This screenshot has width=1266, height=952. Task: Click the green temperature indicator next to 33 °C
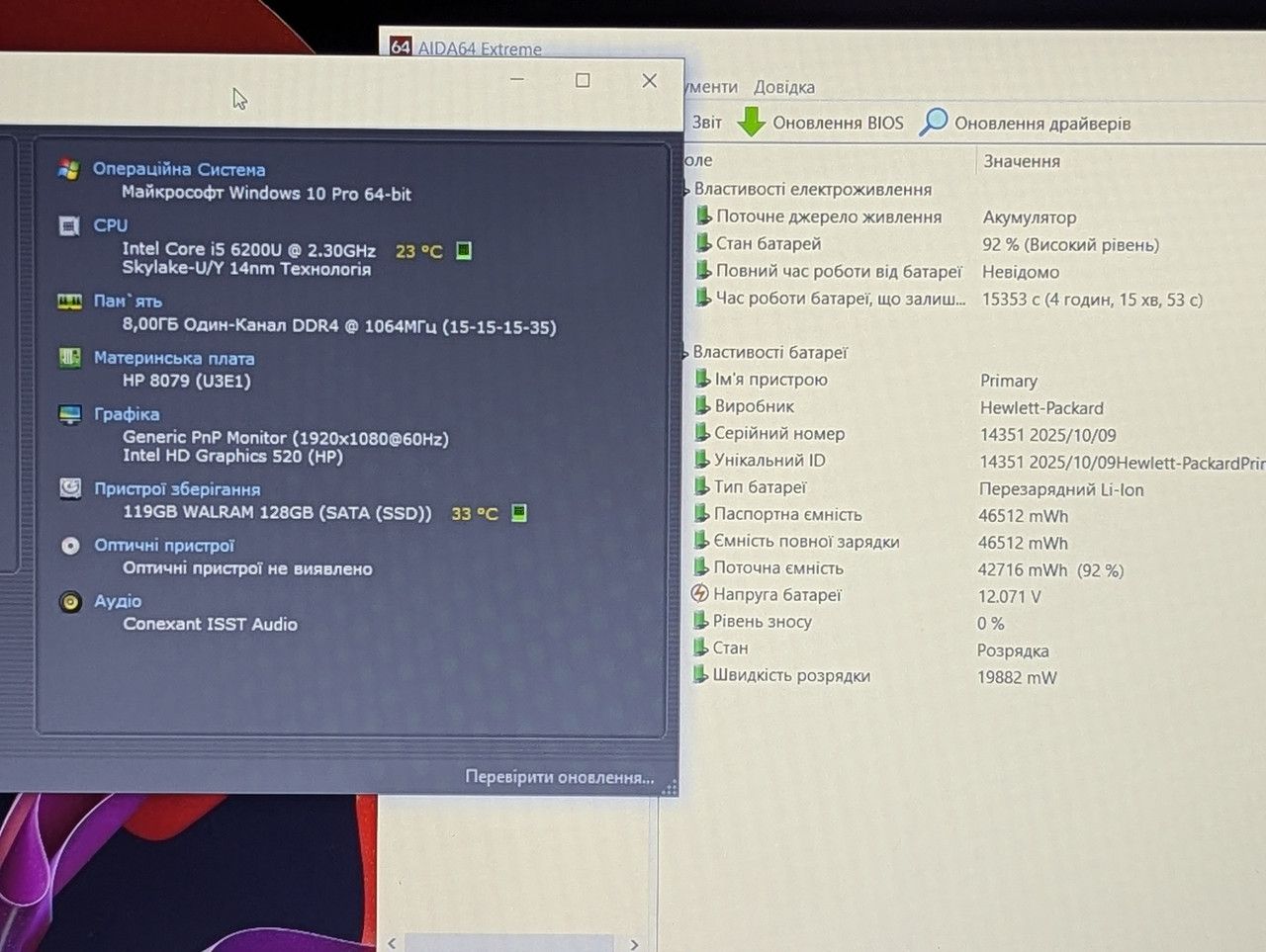(x=519, y=512)
